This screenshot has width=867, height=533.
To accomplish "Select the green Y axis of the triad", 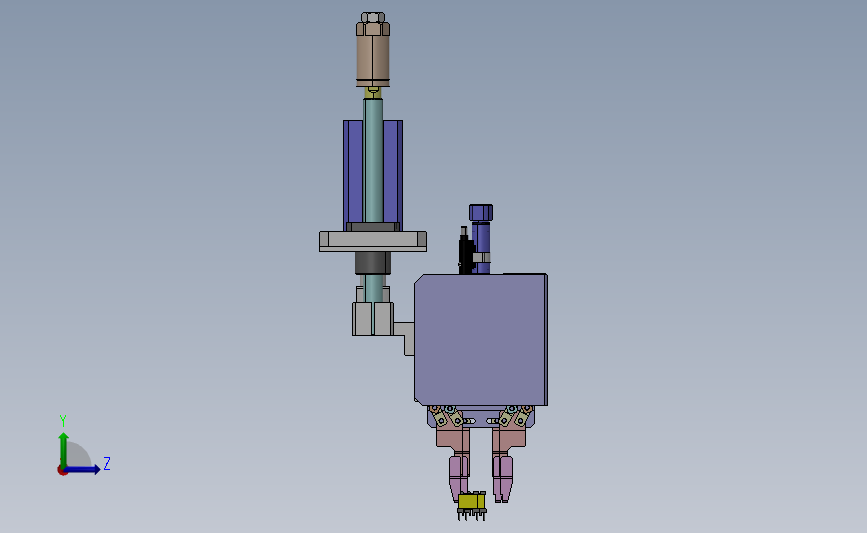I will 64,450.
